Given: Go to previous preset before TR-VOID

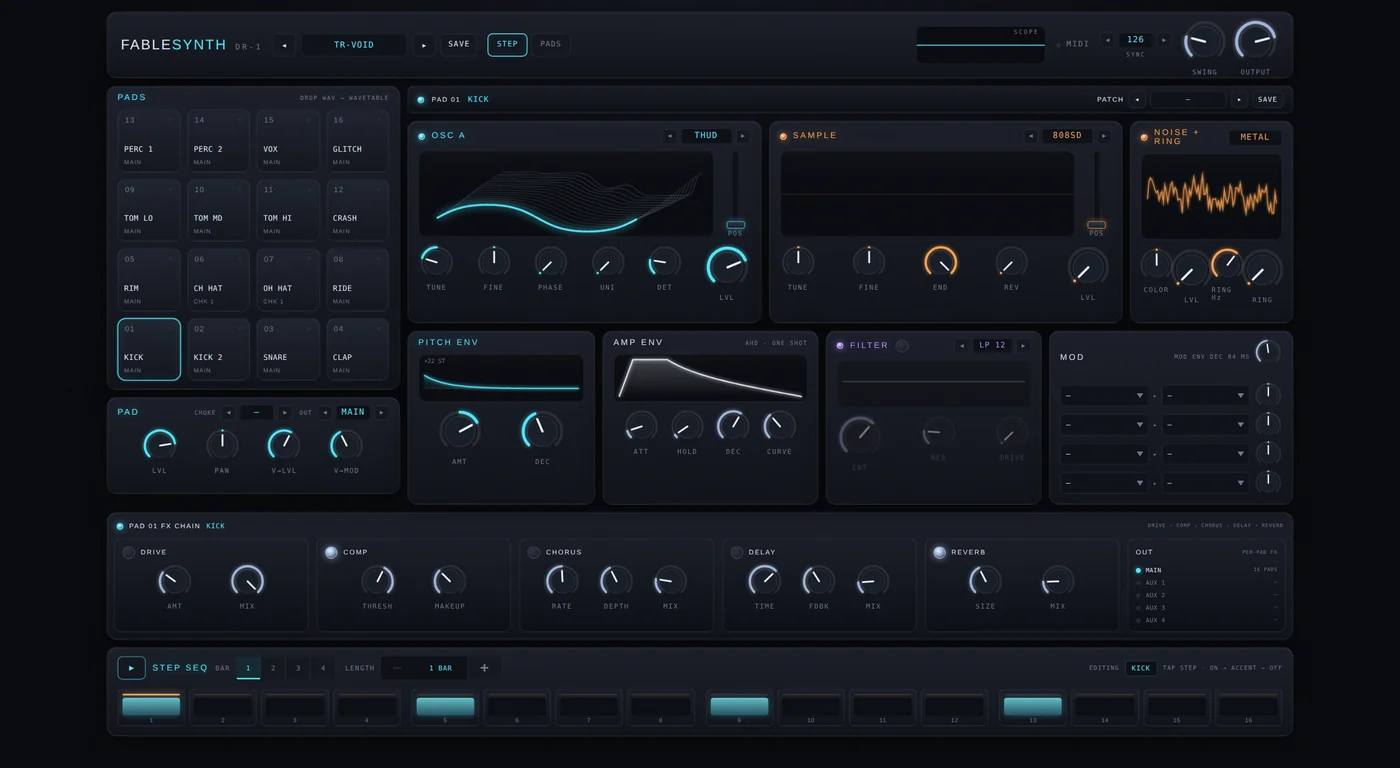Looking at the screenshot, I should coord(284,45).
